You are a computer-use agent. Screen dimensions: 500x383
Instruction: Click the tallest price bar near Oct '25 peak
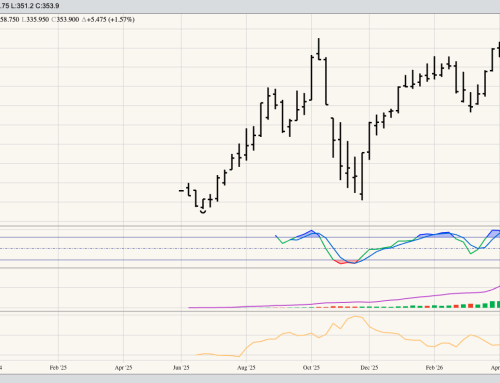pos(319,49)
